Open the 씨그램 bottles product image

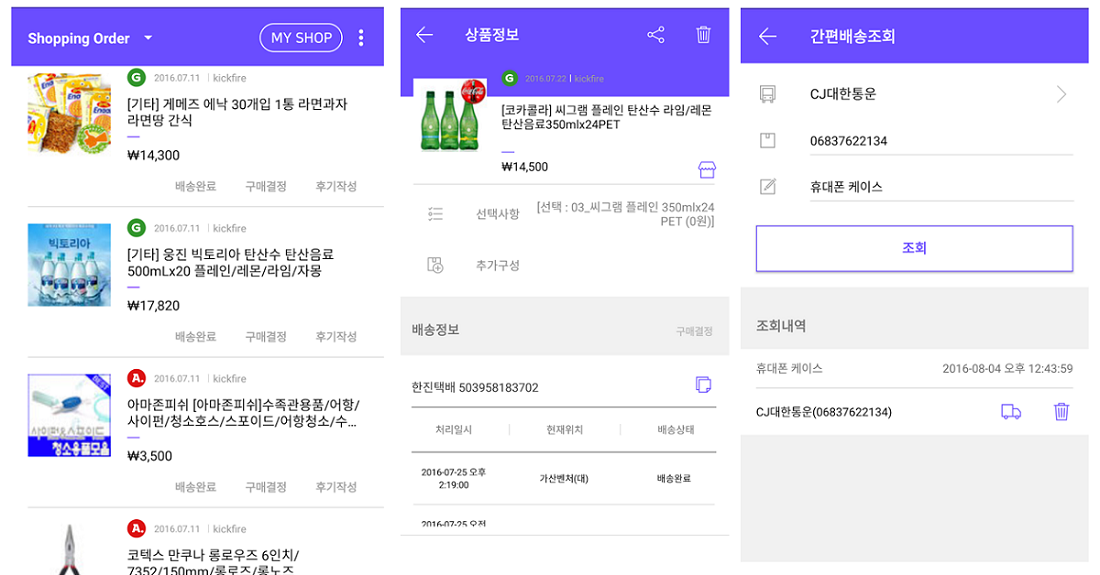coord(450,115)
